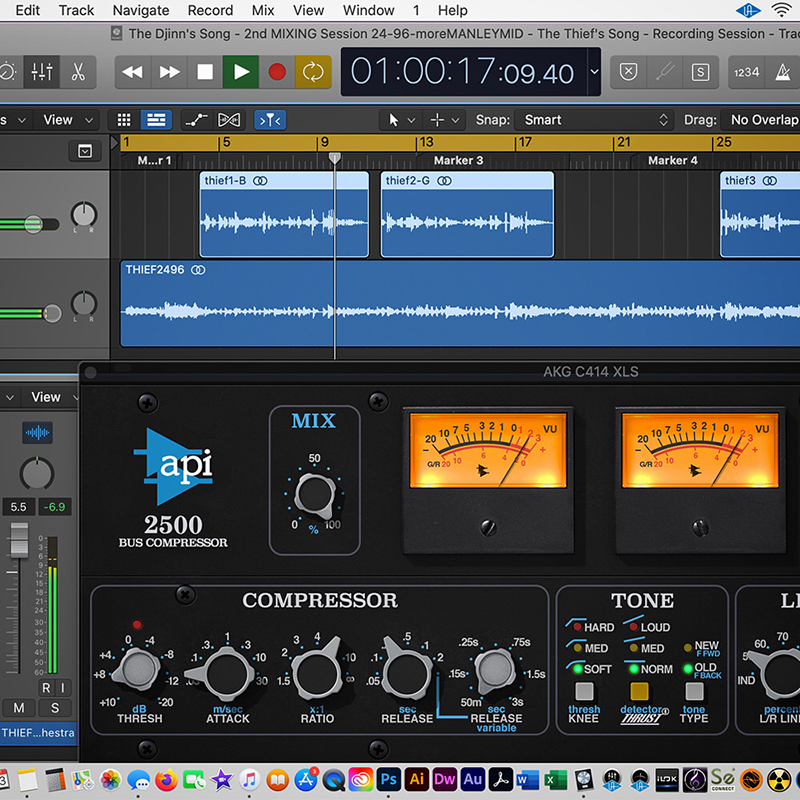
Task: Open the pointer tool dropdown
Action: tap(401, 120)
